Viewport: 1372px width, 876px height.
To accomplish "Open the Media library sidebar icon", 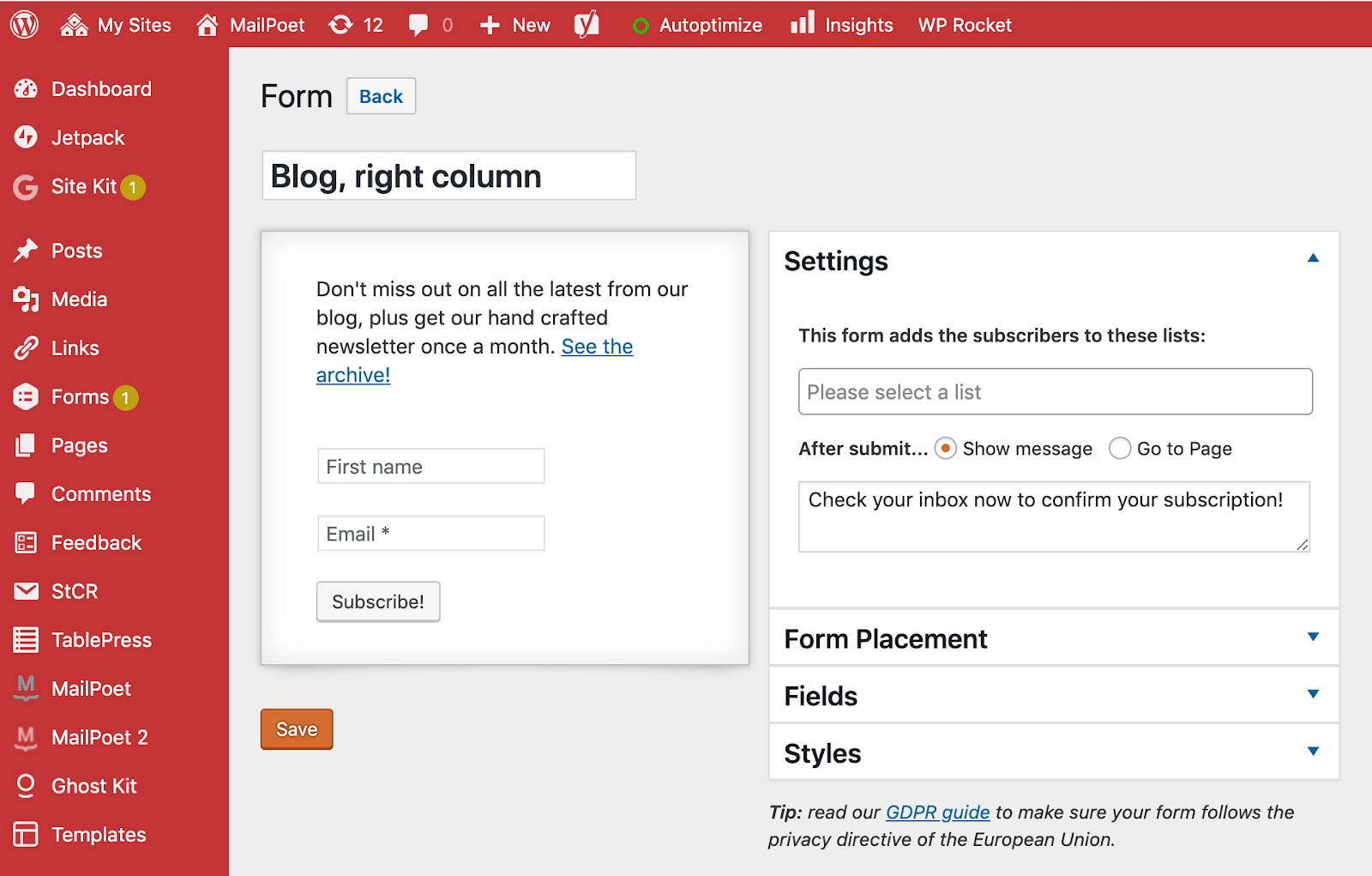I will (x=26, y=299).
